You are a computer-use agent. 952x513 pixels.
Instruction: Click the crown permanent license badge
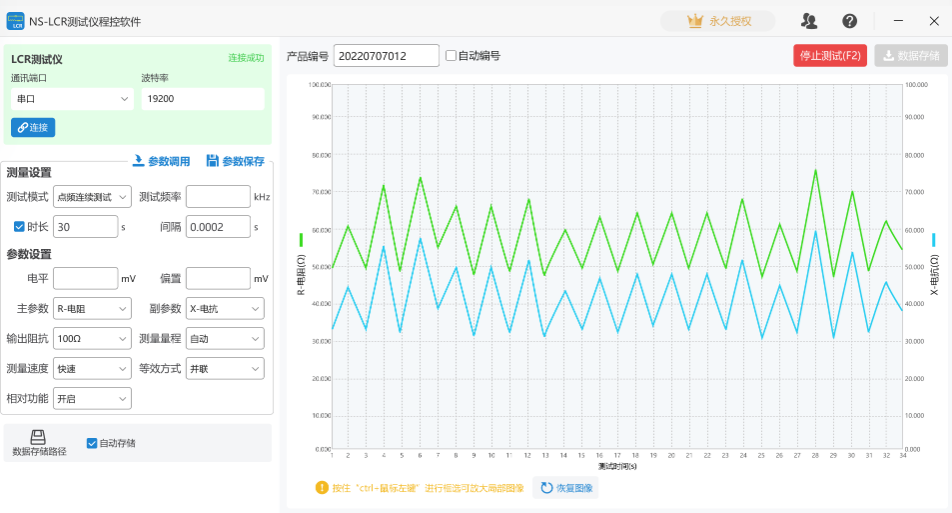click(718, 21)
